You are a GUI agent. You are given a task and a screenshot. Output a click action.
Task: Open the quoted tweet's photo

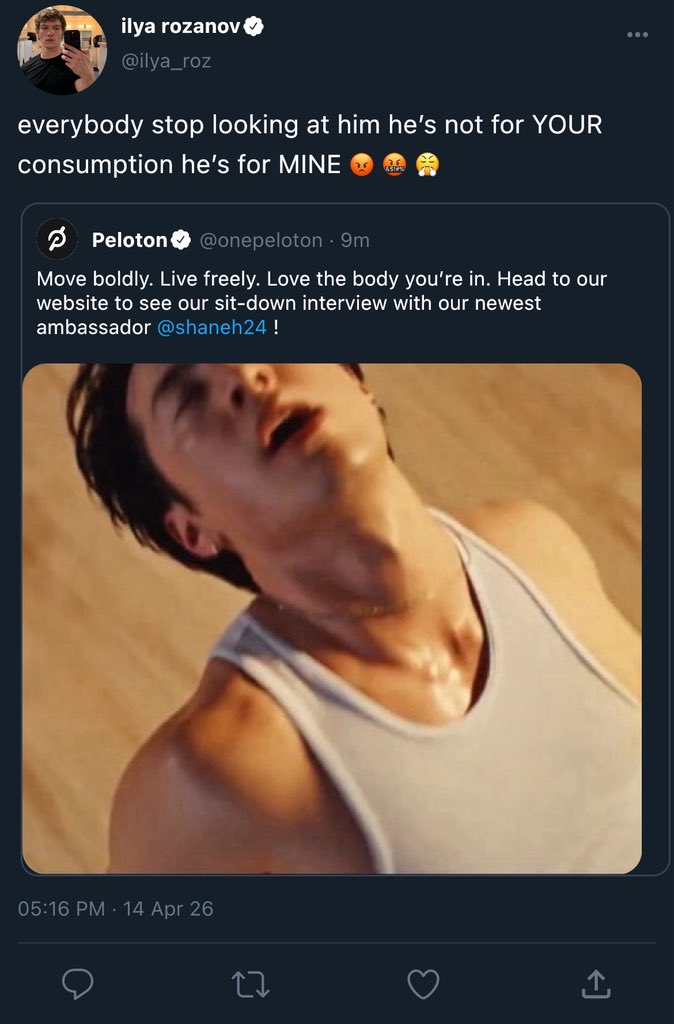332,618
